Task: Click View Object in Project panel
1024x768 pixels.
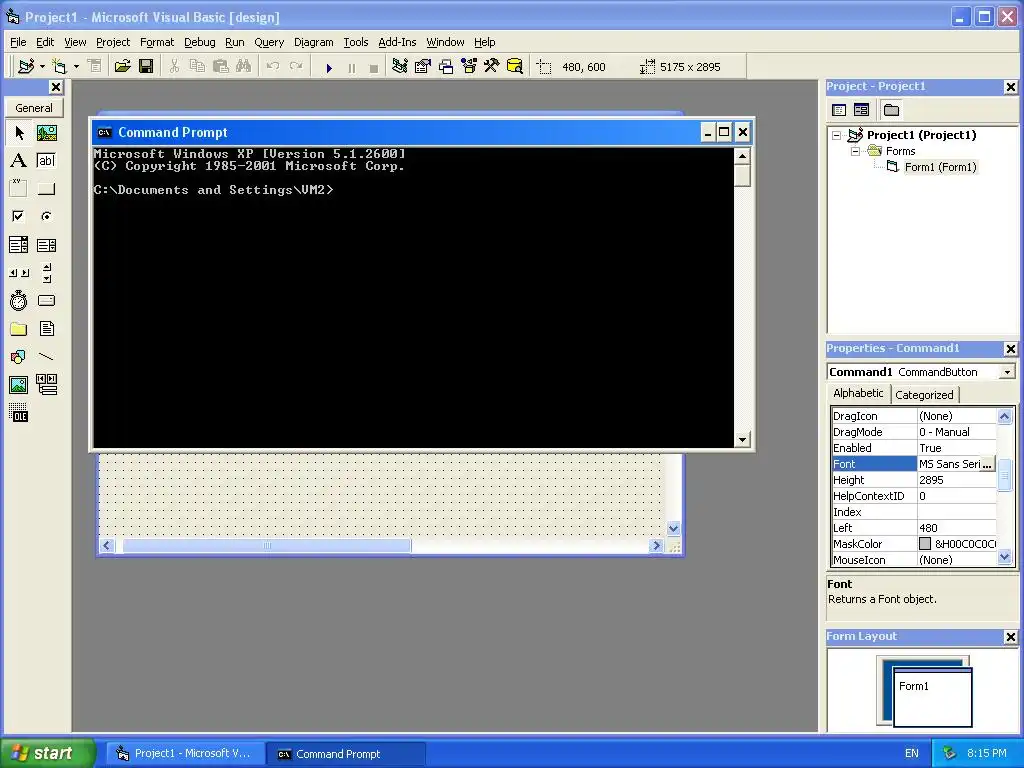Action: (x=861, y=110)
